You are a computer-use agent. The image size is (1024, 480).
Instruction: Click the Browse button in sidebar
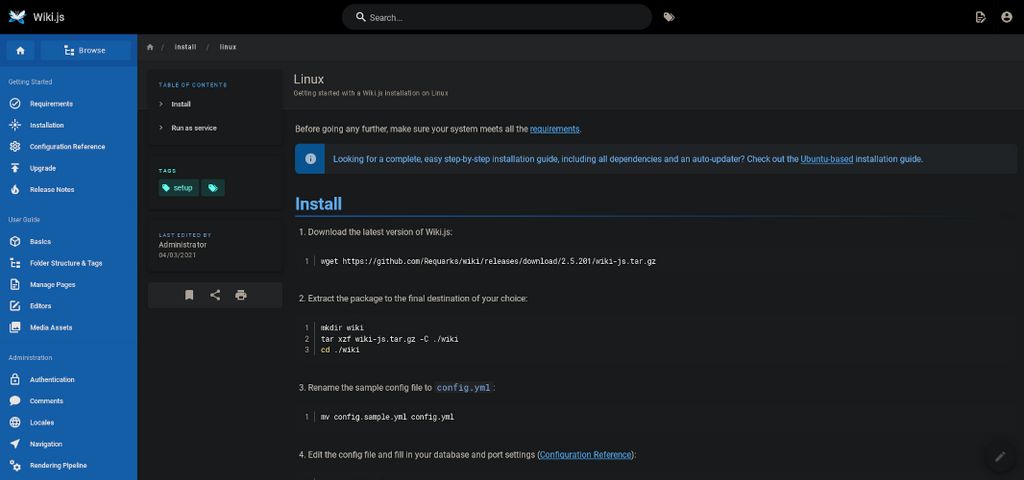[86, 50]
